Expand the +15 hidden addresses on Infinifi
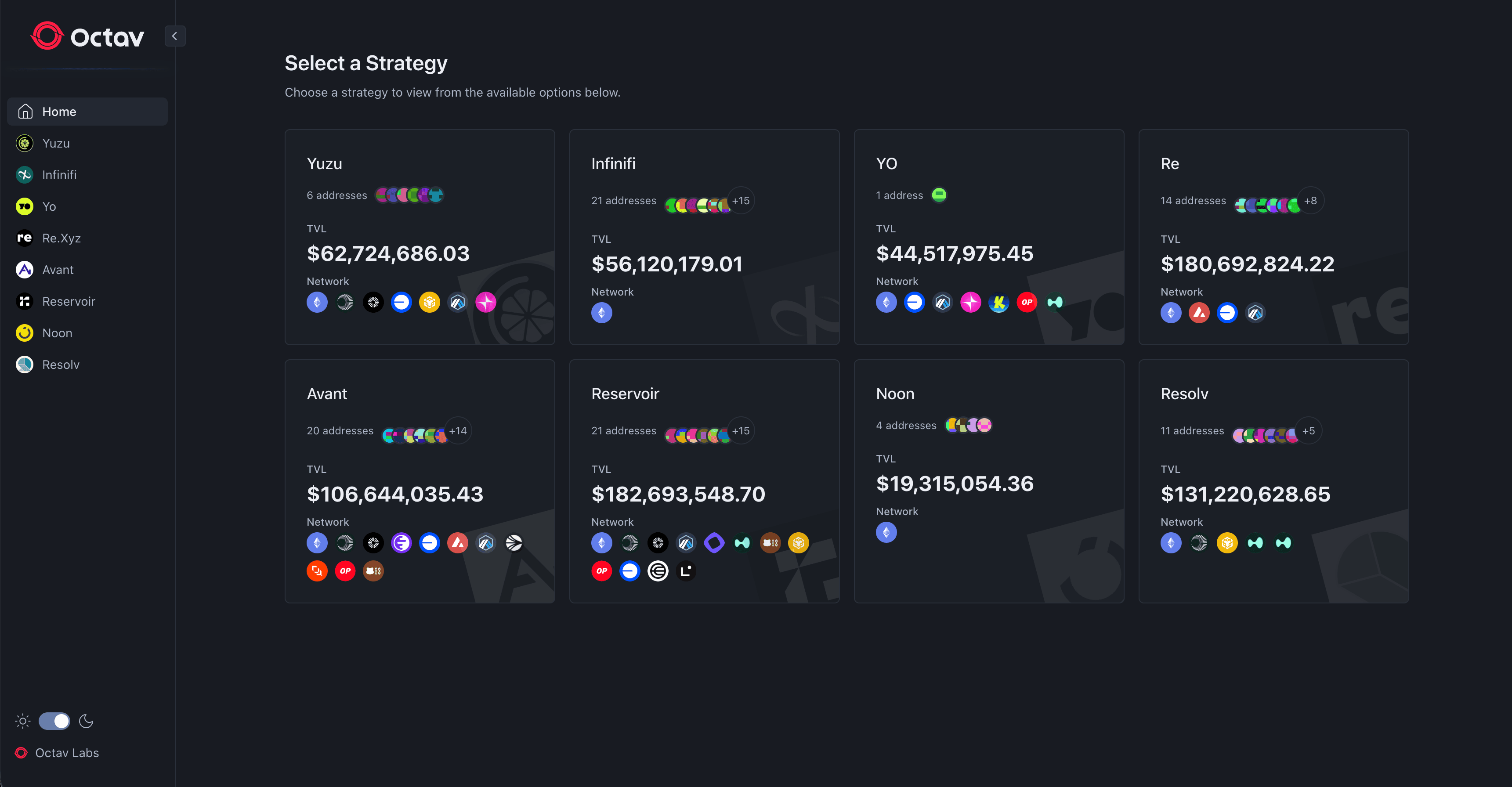Screen dimensions: 1512x787 click(741, 200)
